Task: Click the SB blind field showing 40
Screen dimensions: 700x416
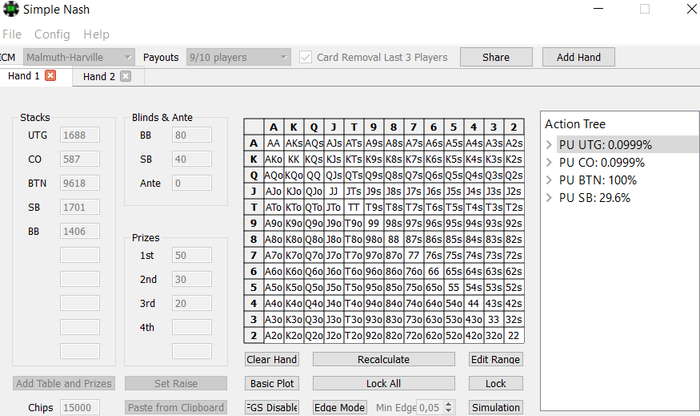Action: tap(192, 159)
